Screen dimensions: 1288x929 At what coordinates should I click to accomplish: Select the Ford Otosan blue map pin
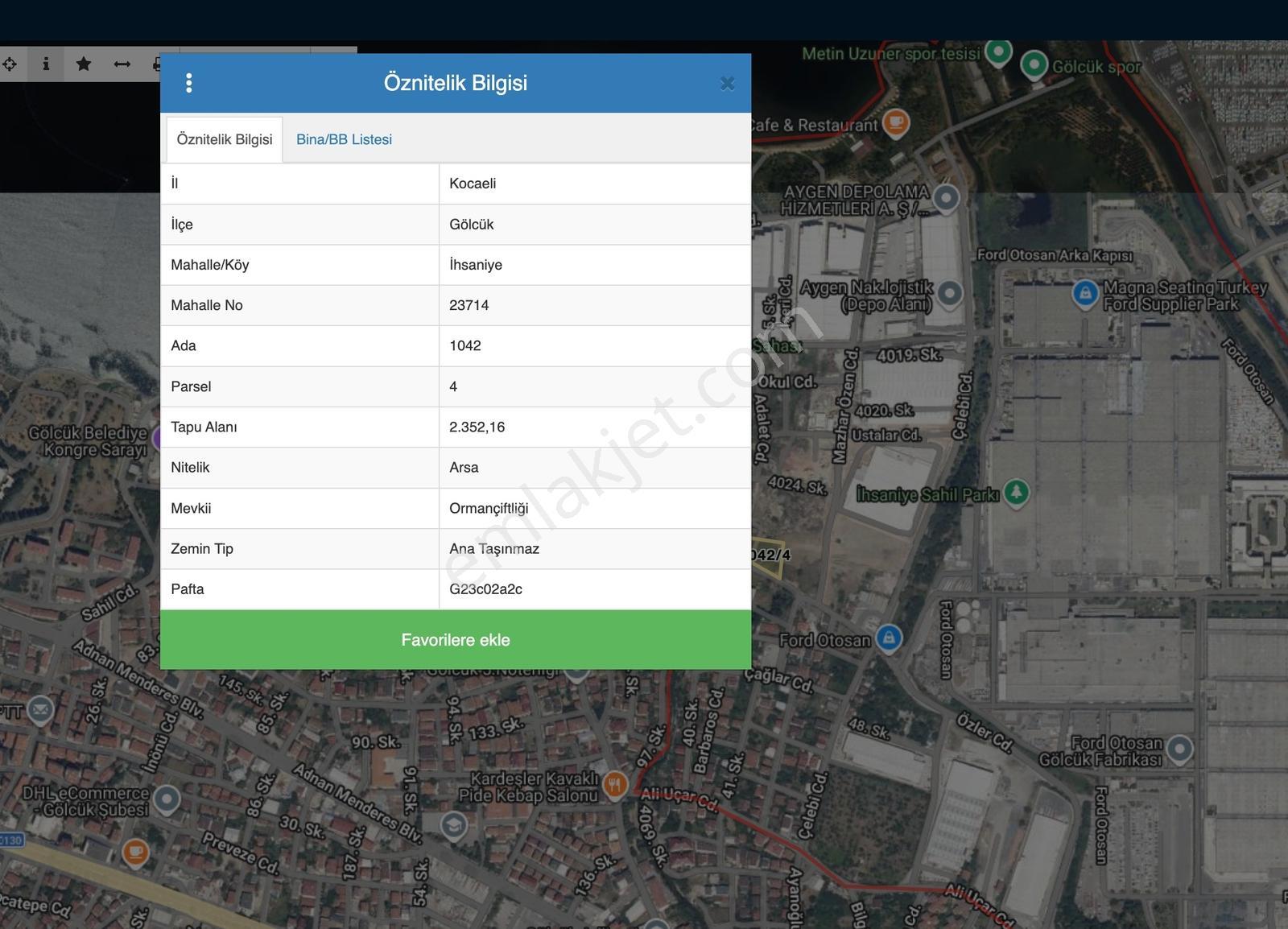[889, 638]
